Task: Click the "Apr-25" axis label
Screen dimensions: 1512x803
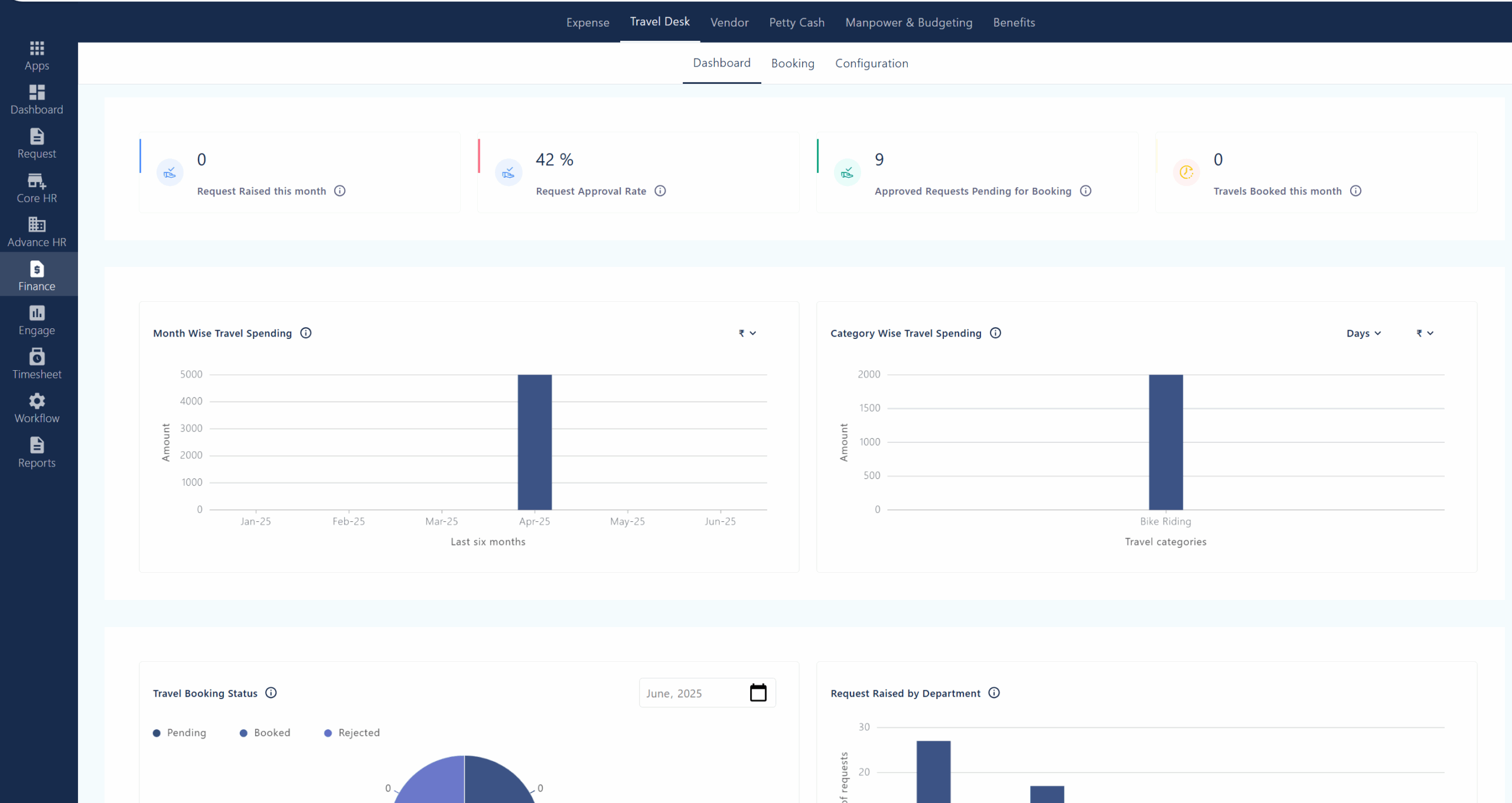Action: tap(535, 521)
